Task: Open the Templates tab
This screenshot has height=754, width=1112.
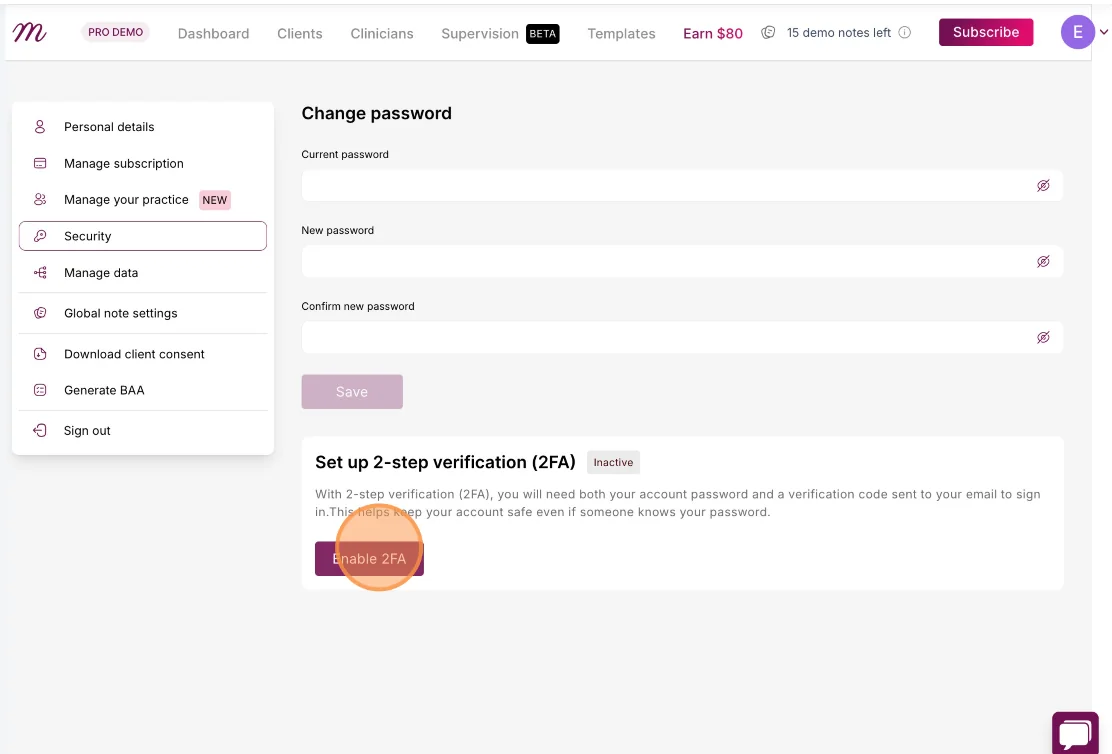Action: click(x=621, y=33)
